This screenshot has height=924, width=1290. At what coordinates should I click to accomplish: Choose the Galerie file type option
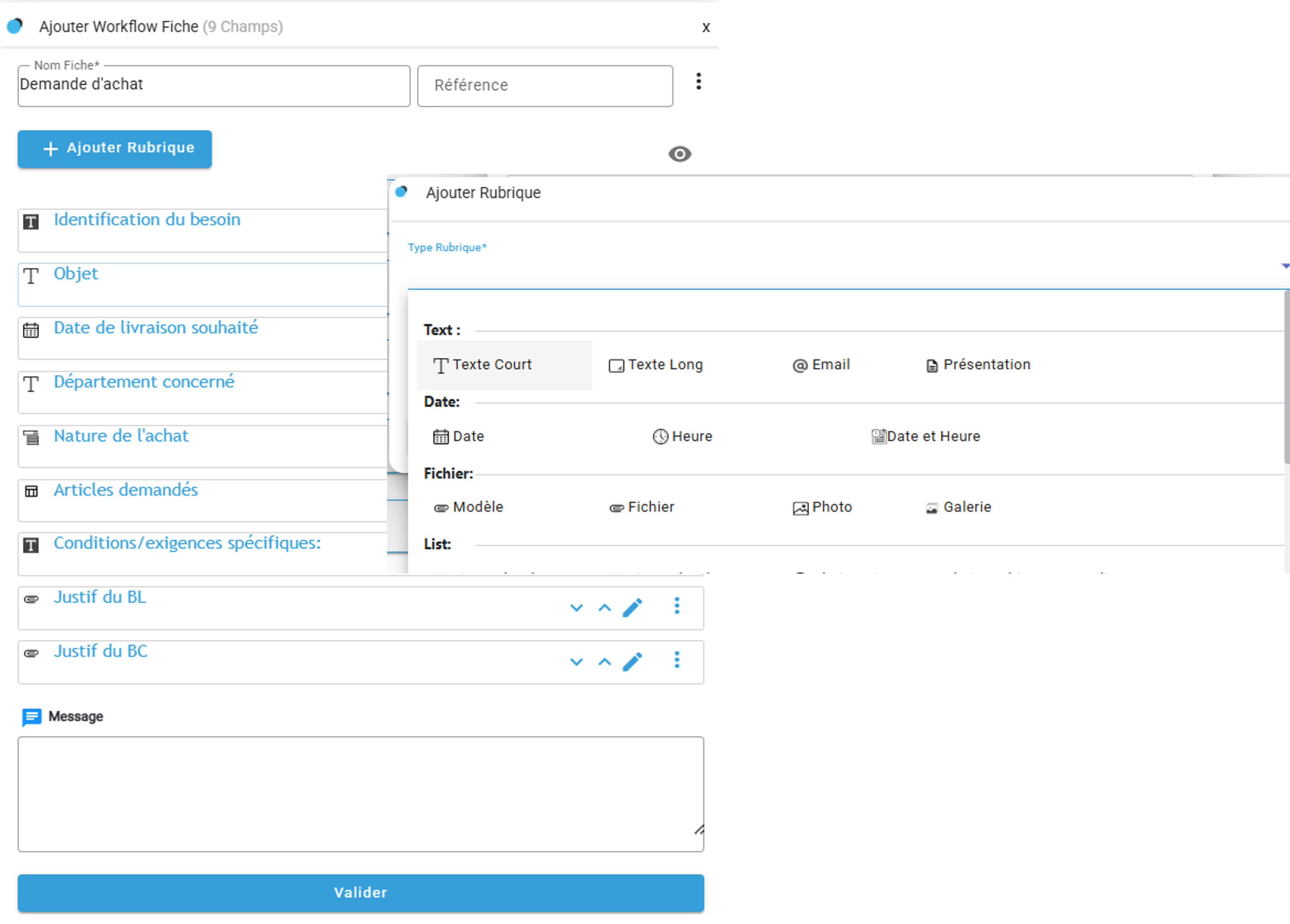958,507
